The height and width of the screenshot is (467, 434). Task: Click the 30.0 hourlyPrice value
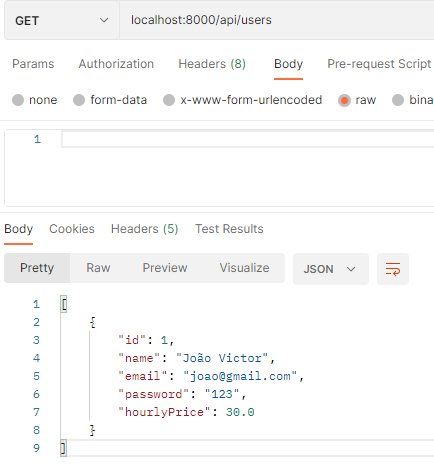240,412
